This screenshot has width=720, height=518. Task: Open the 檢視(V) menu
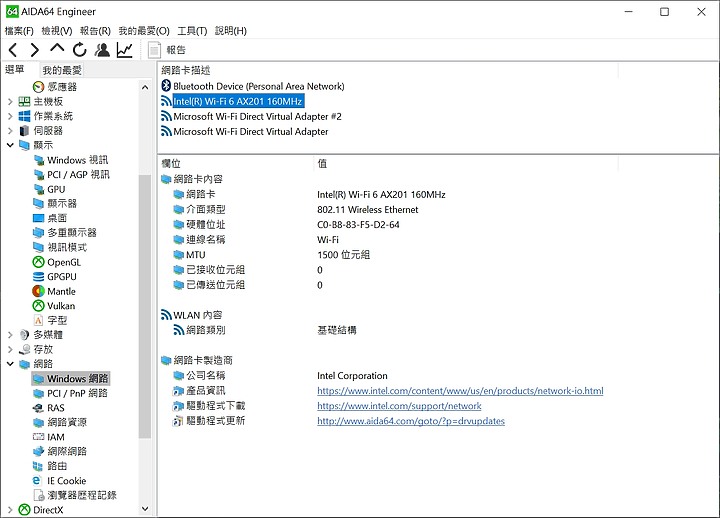[57, 31]
